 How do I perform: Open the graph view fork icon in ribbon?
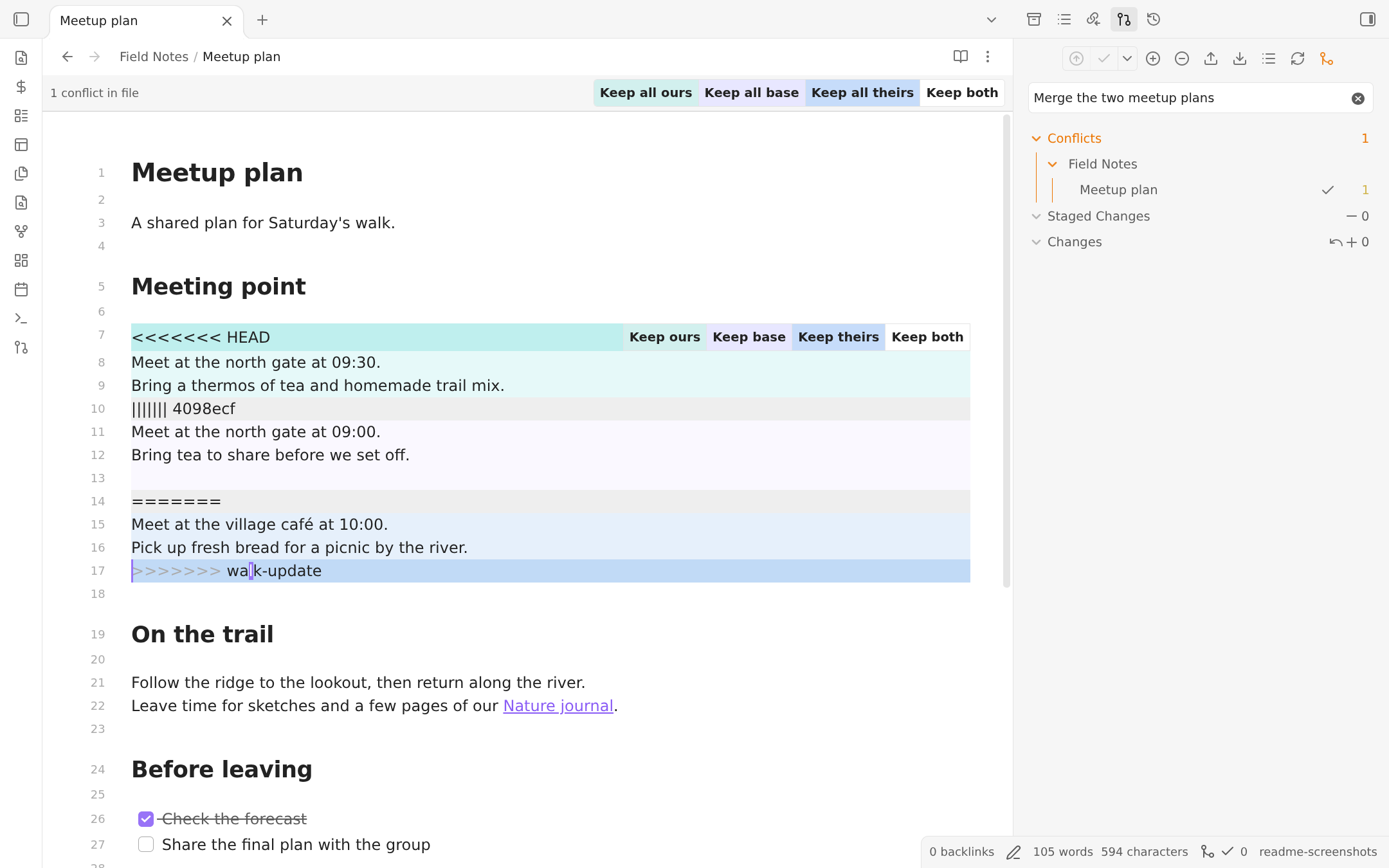(x=21, y=231)
